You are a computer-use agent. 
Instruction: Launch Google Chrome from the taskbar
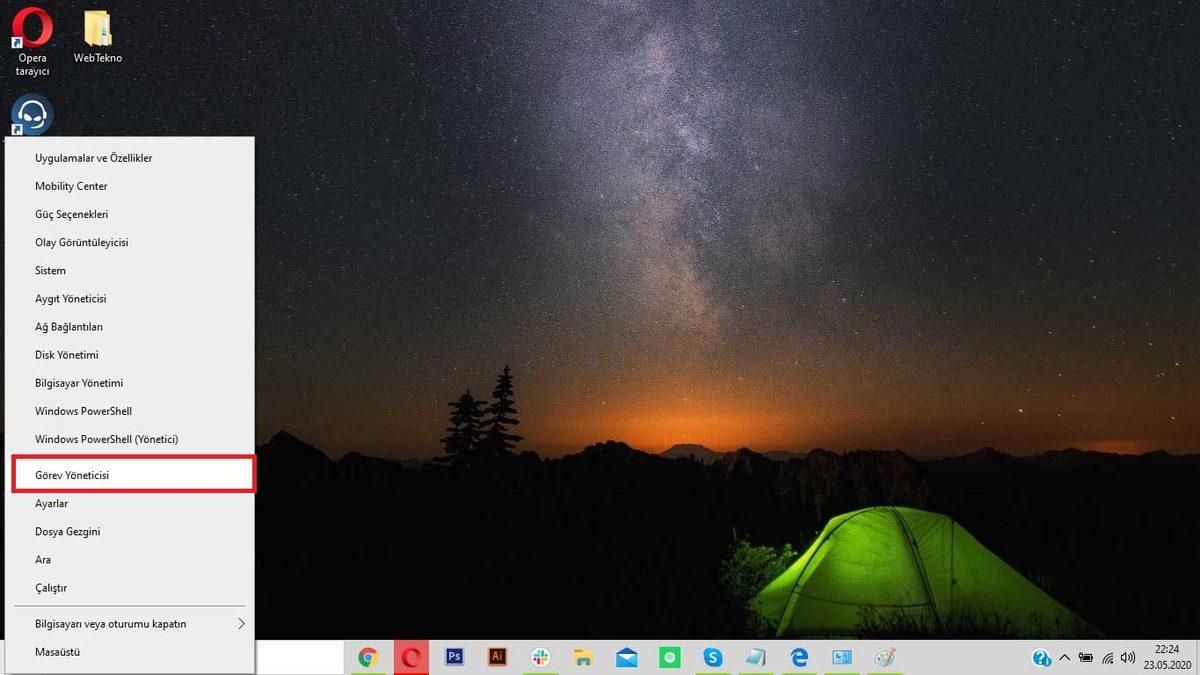pyautogui.click(x=369, y=657)
